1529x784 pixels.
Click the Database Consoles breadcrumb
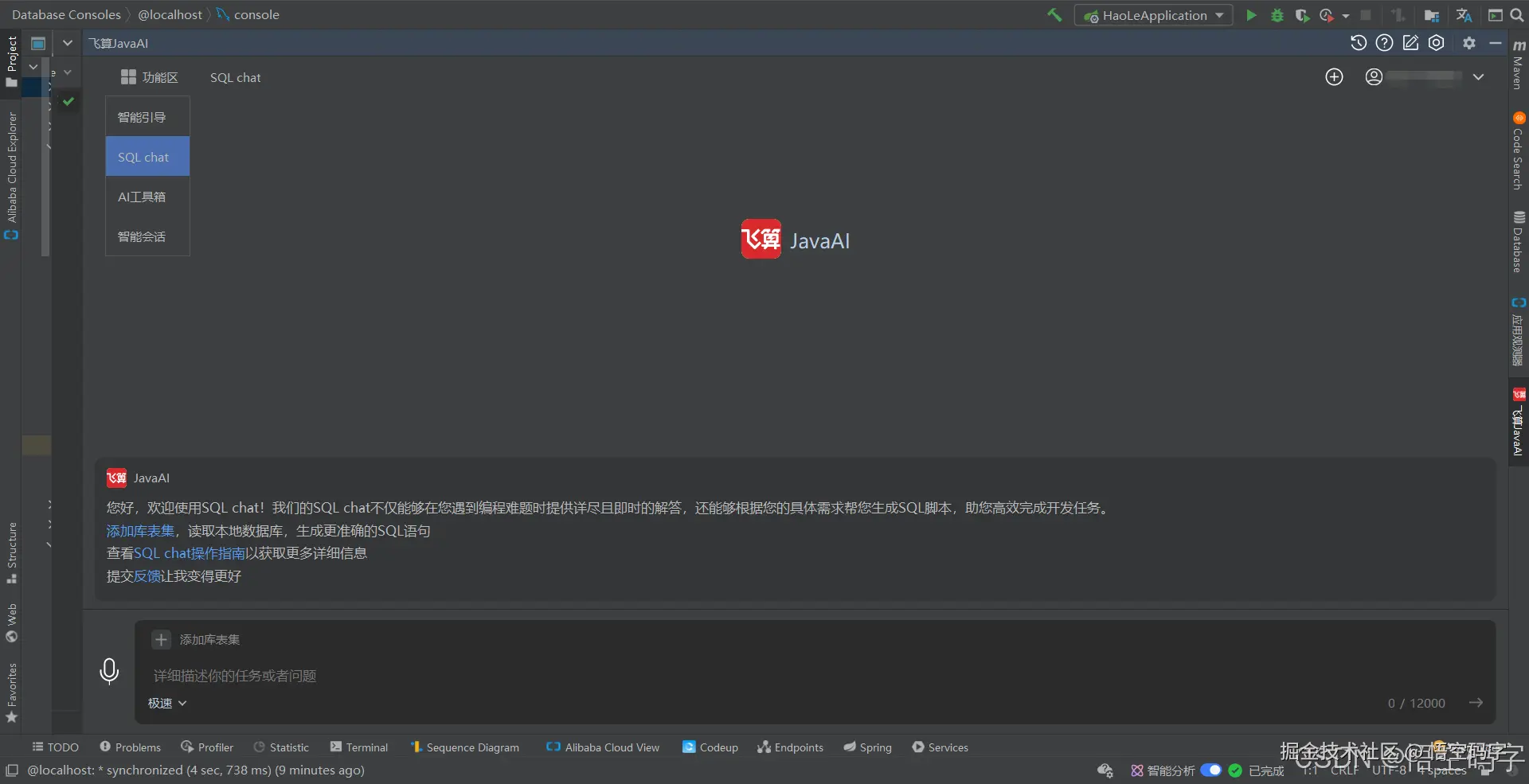(x=66, y=14)
